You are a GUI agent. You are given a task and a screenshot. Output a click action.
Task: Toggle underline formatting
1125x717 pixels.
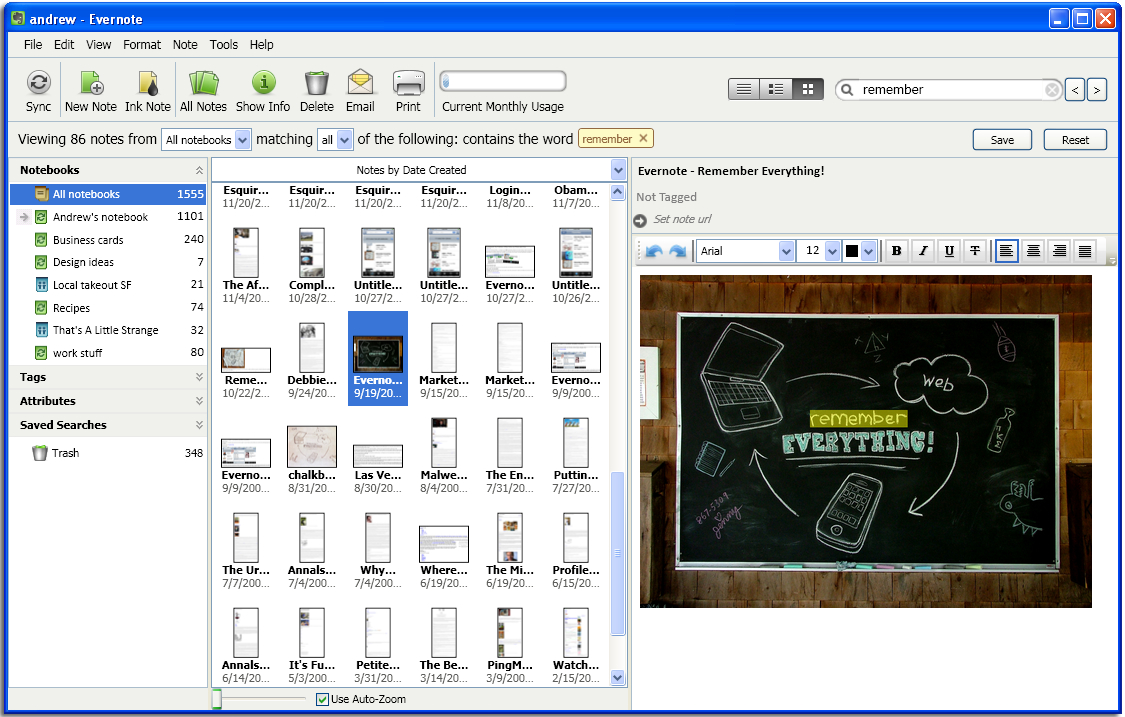coord(949,250)
